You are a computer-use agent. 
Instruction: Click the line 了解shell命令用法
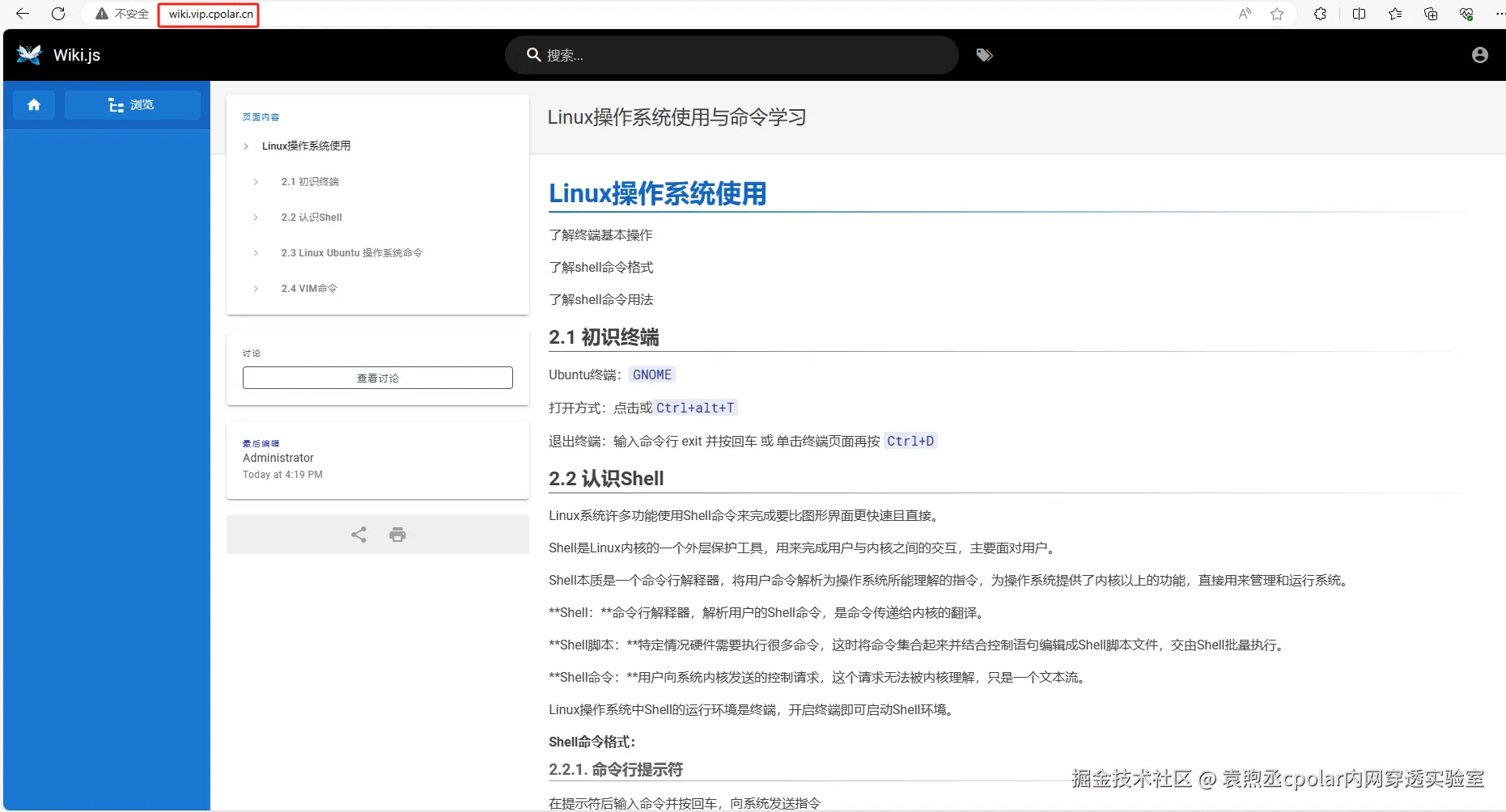(x=600, y=300)
